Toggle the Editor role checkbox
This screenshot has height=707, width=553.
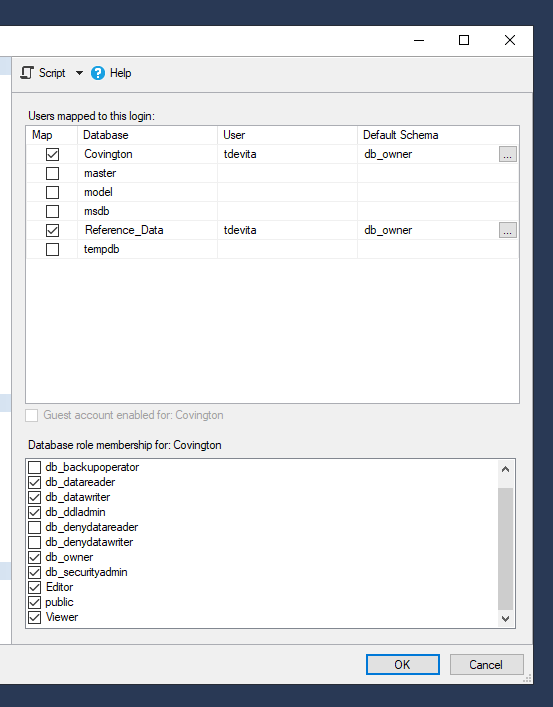tap(34, 587)
